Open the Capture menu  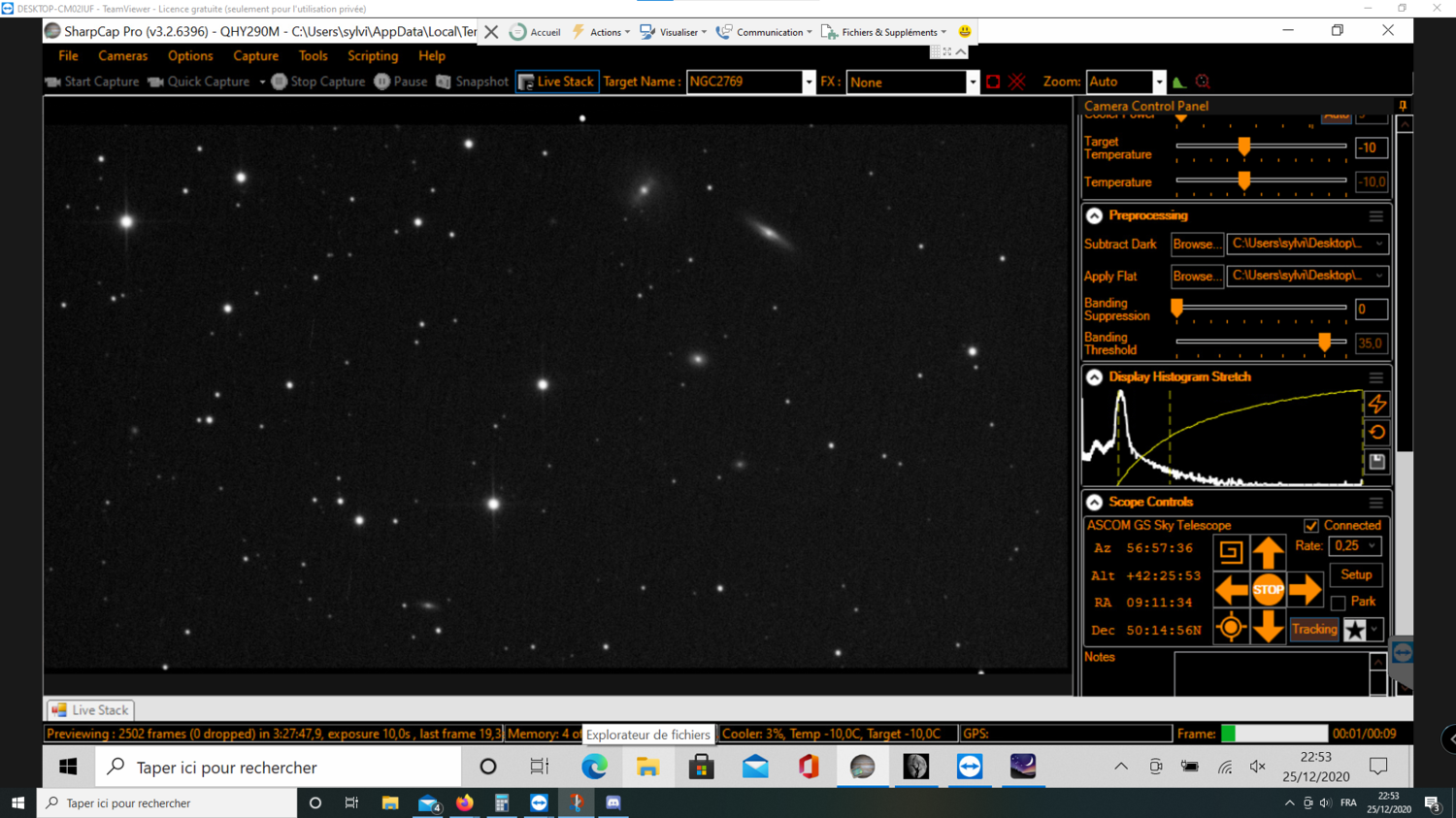tap(255, 56)
